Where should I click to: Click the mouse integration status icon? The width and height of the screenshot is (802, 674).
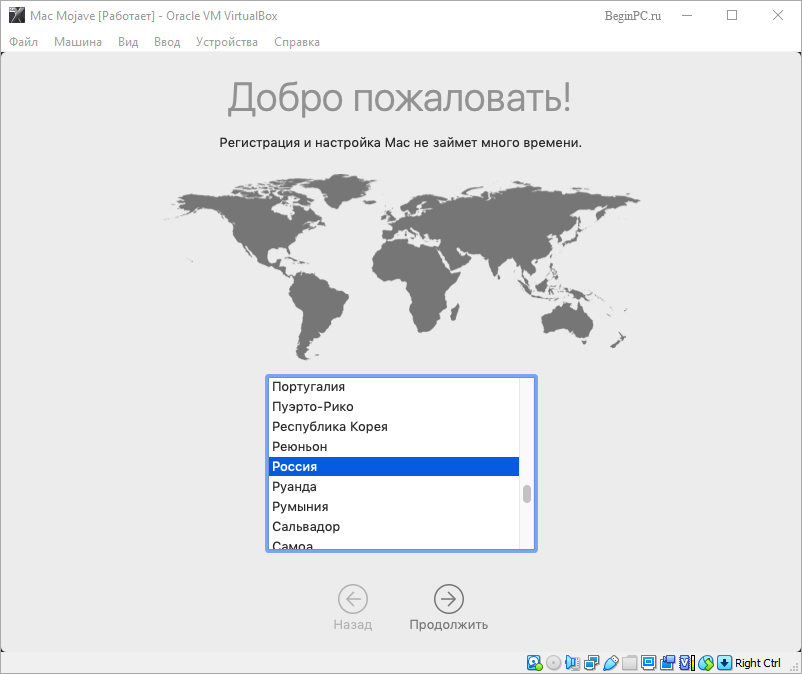point(706,663)
